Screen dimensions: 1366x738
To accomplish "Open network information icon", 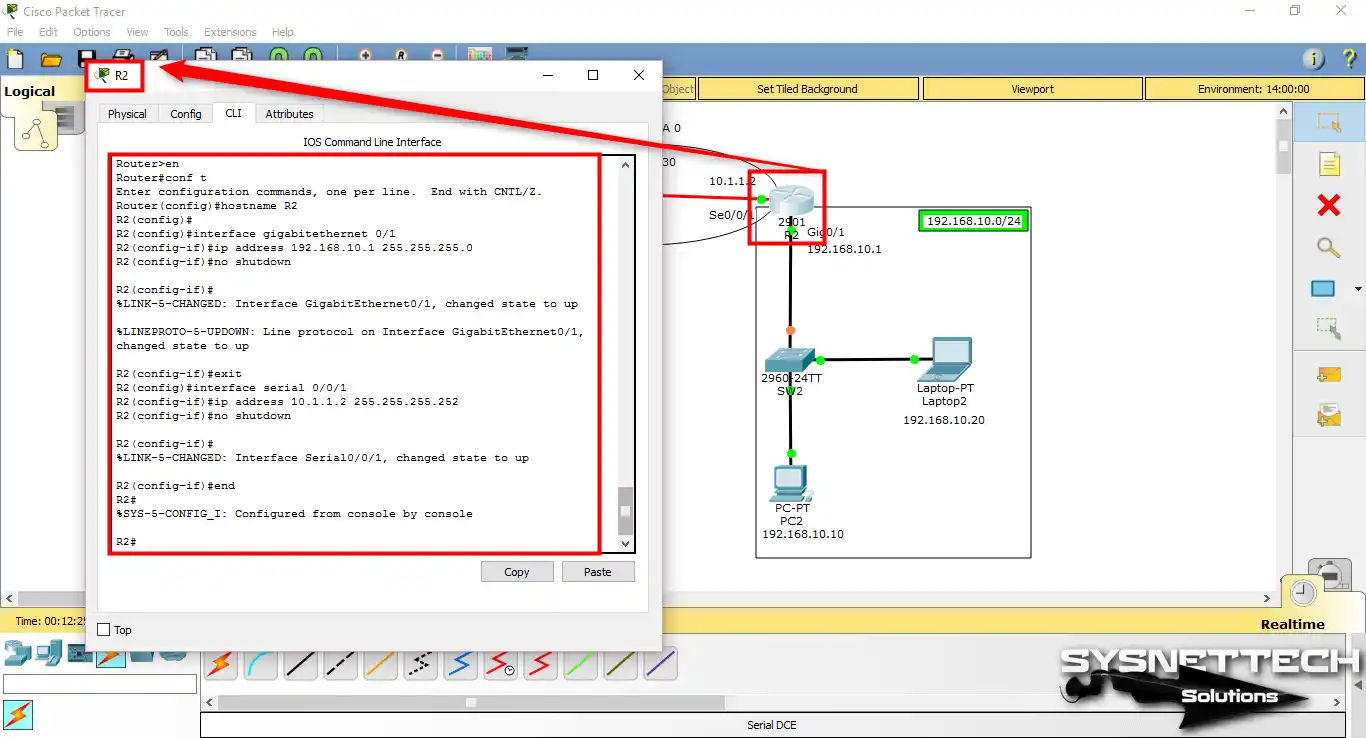I will coord(1314,59).
